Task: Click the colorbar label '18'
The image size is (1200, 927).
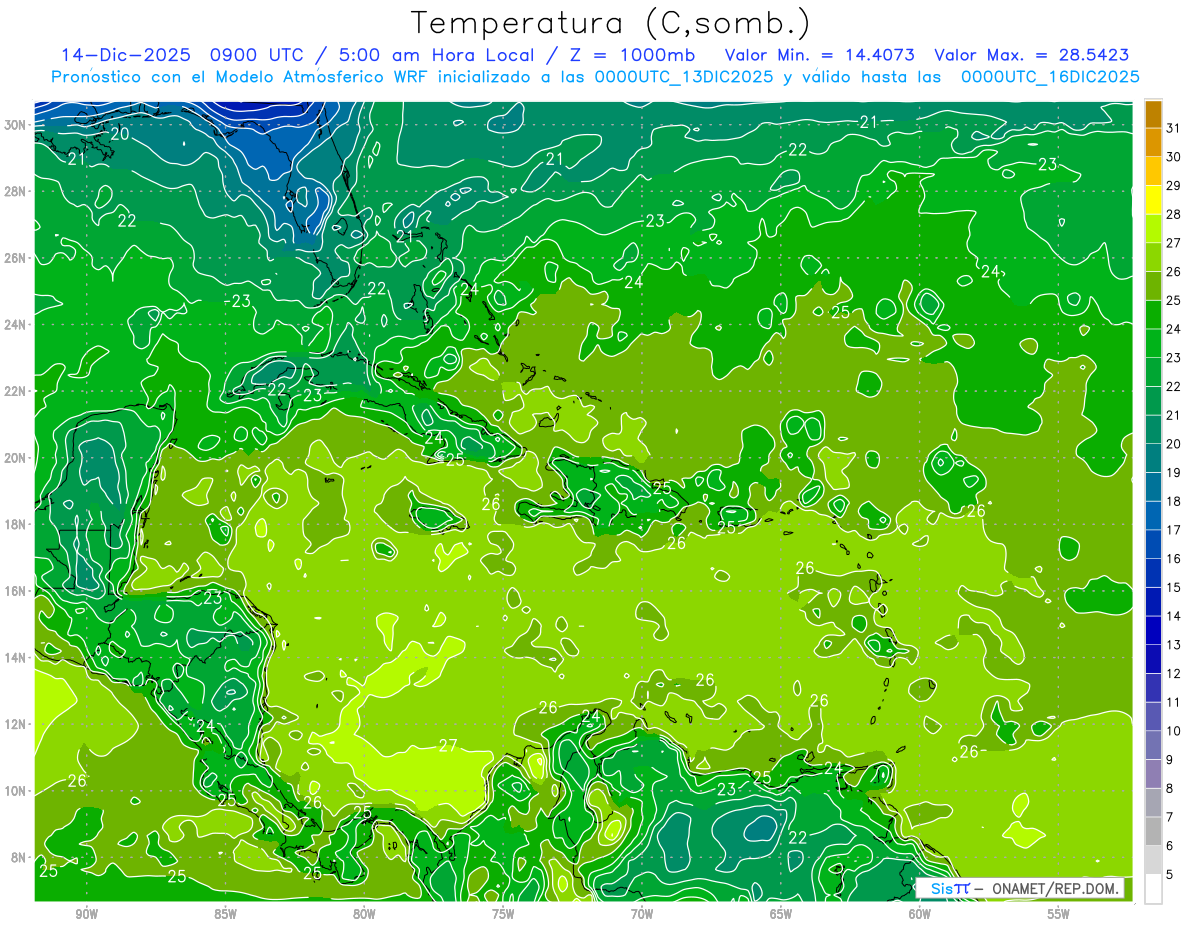Action: coord(1174,501)
